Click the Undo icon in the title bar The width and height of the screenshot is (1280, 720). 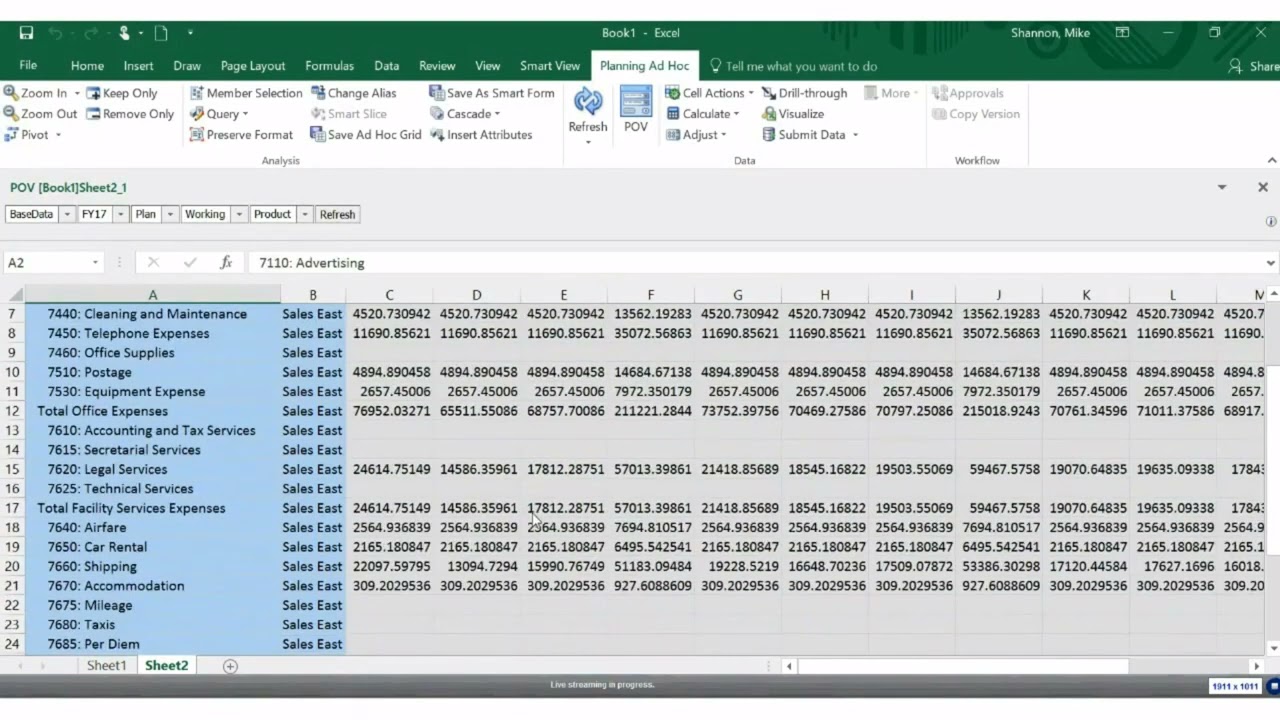(56, 33)
